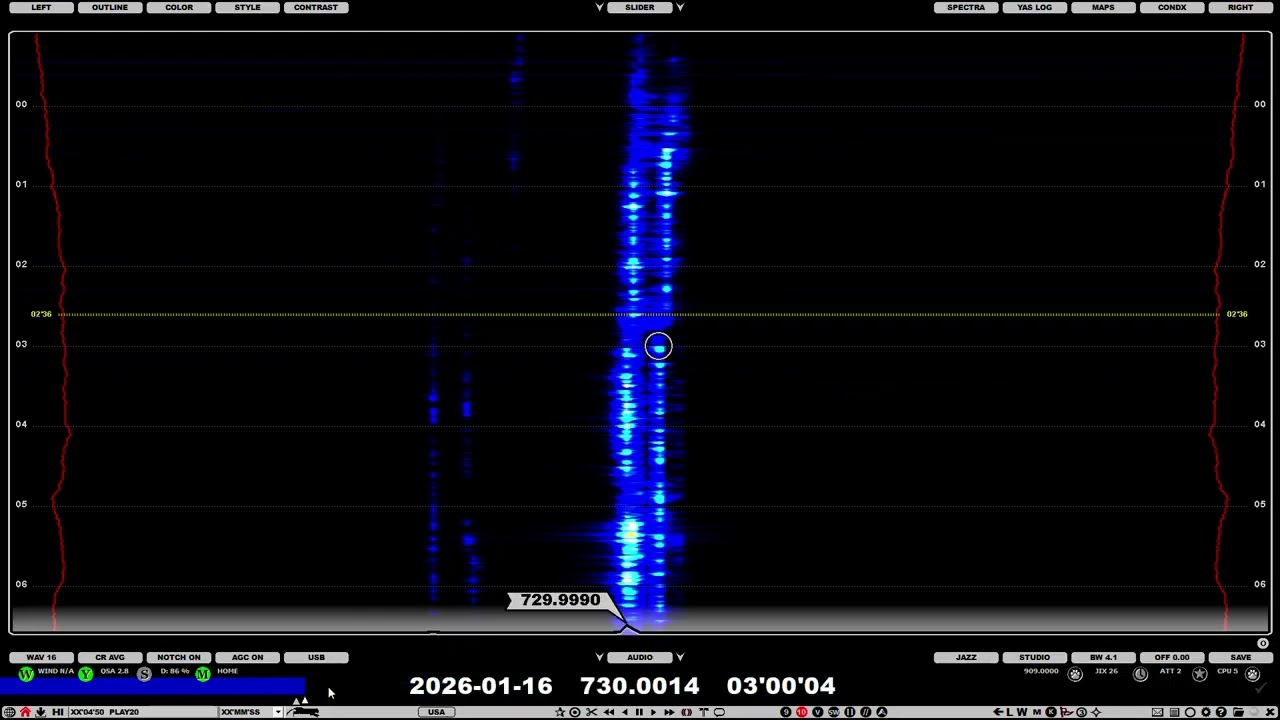Screen dimensions: 1280x720
Task: Click the SAVE button
Action: pyautogui.click(x=1240, y=657)
